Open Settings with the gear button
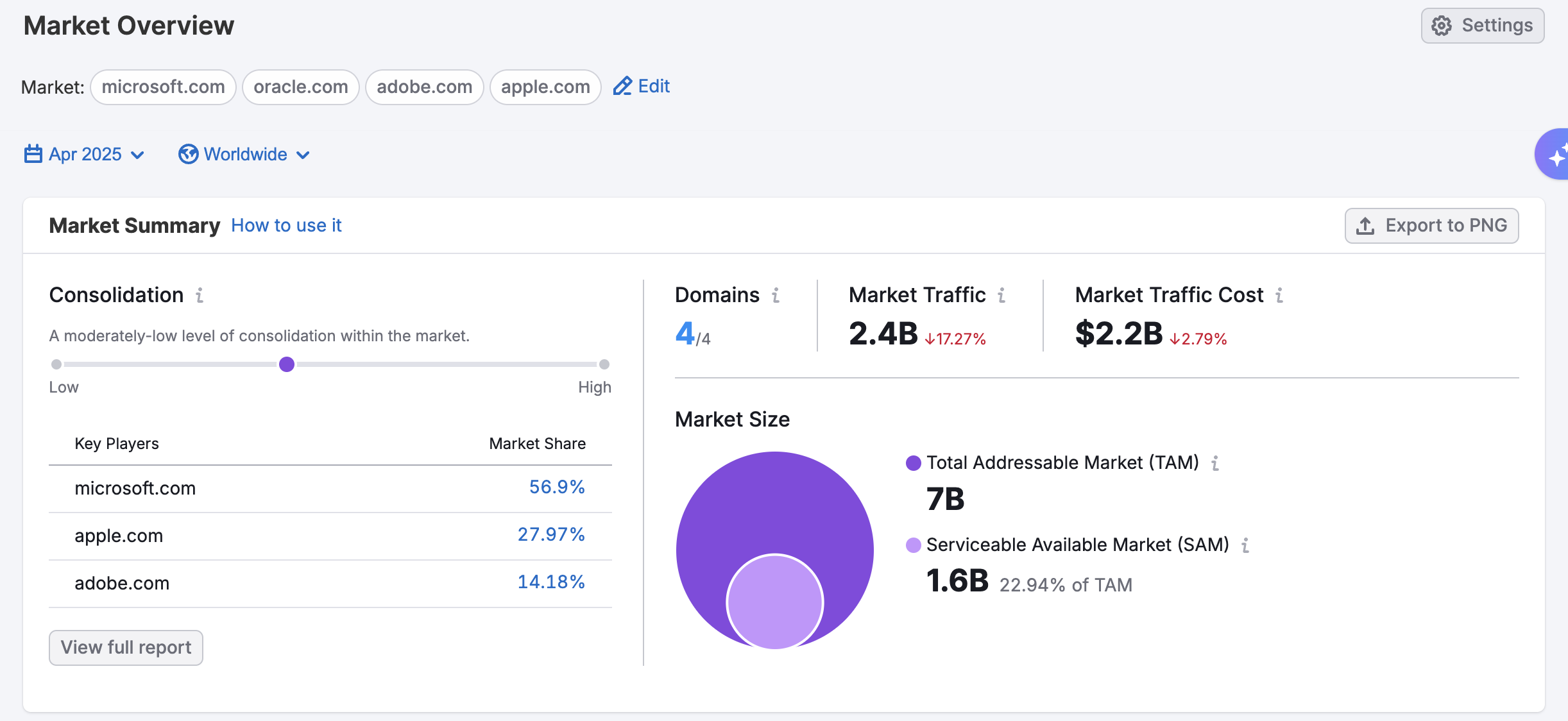The image size is (1568, 721). (1482, 26)
